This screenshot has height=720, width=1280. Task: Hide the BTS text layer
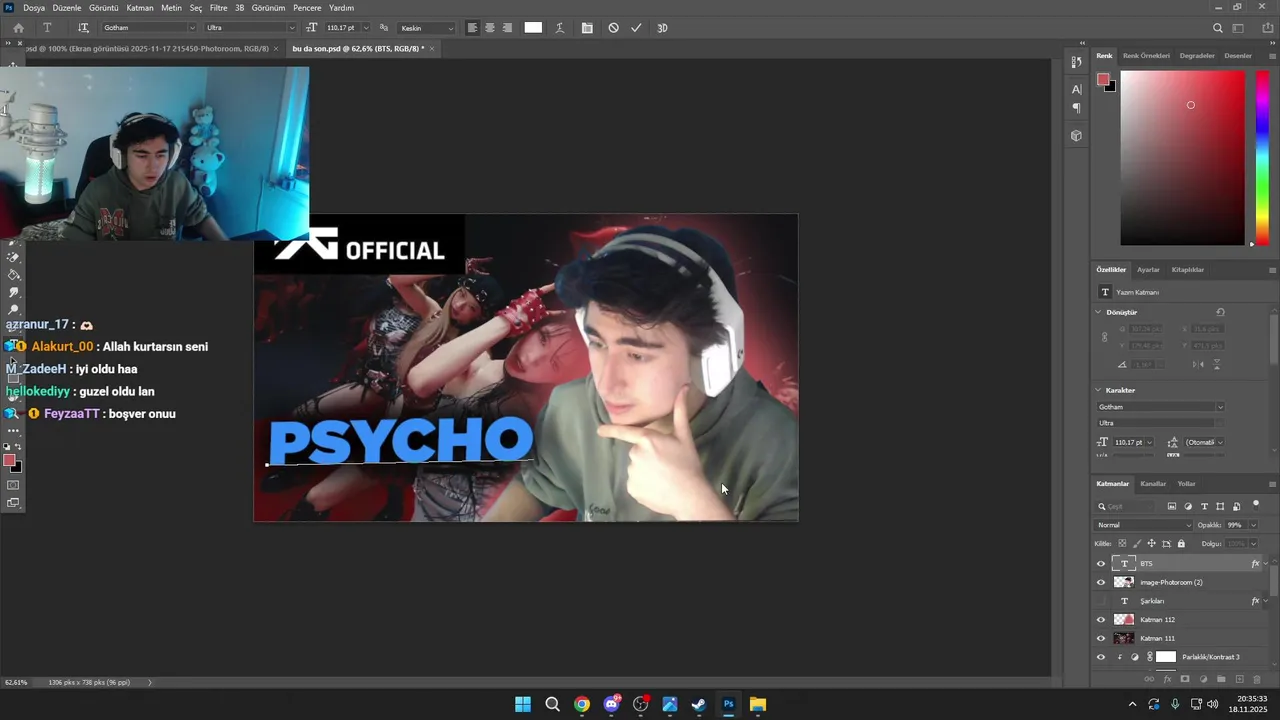[x=1101, y=563]
